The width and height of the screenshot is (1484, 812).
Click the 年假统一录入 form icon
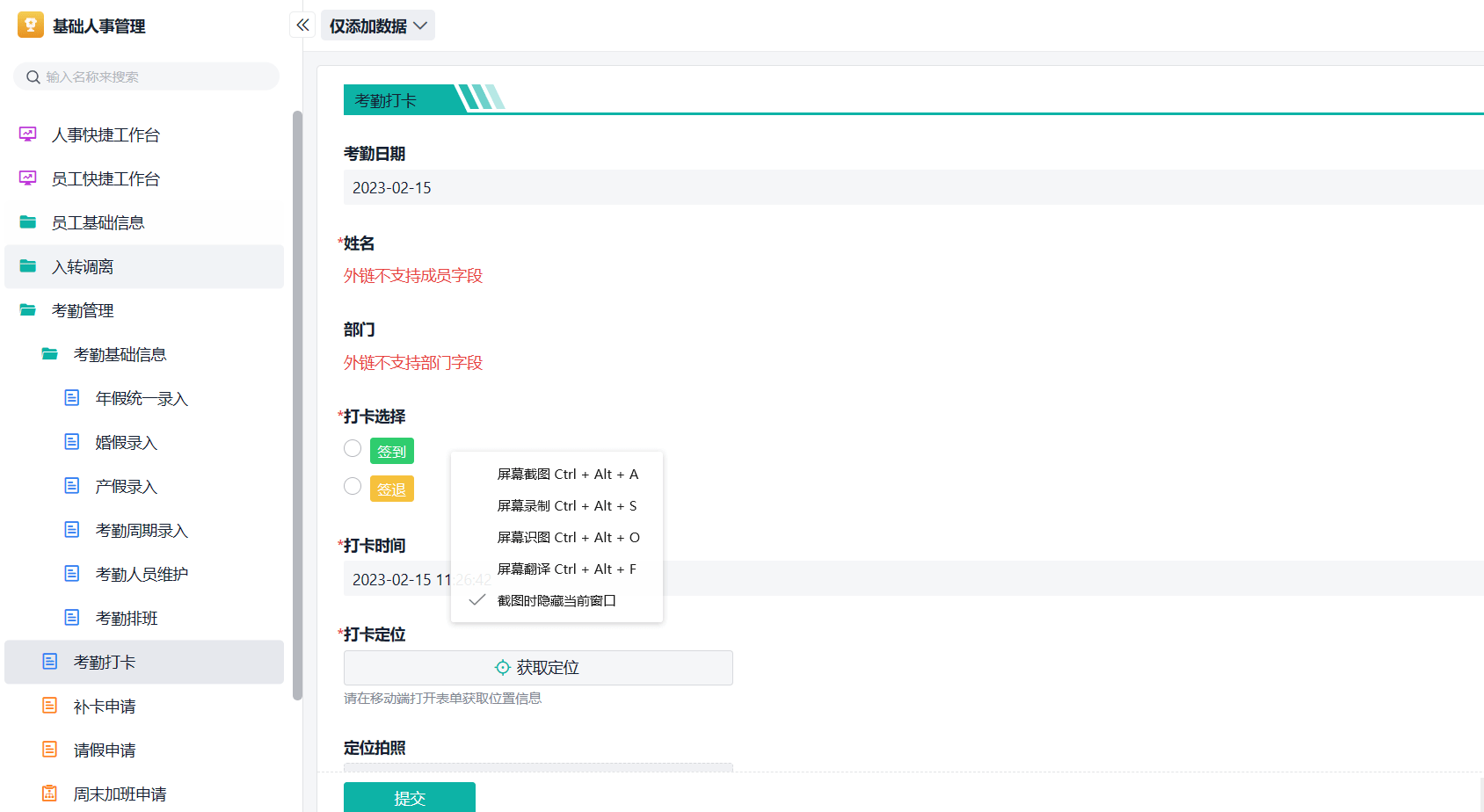pyautogui.click(x=72, y=398)
